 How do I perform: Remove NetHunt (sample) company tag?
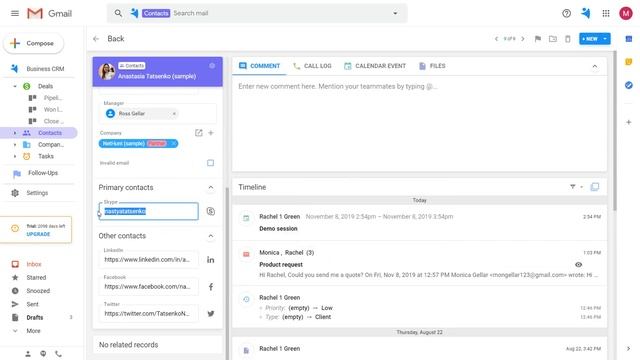point(173,143)
